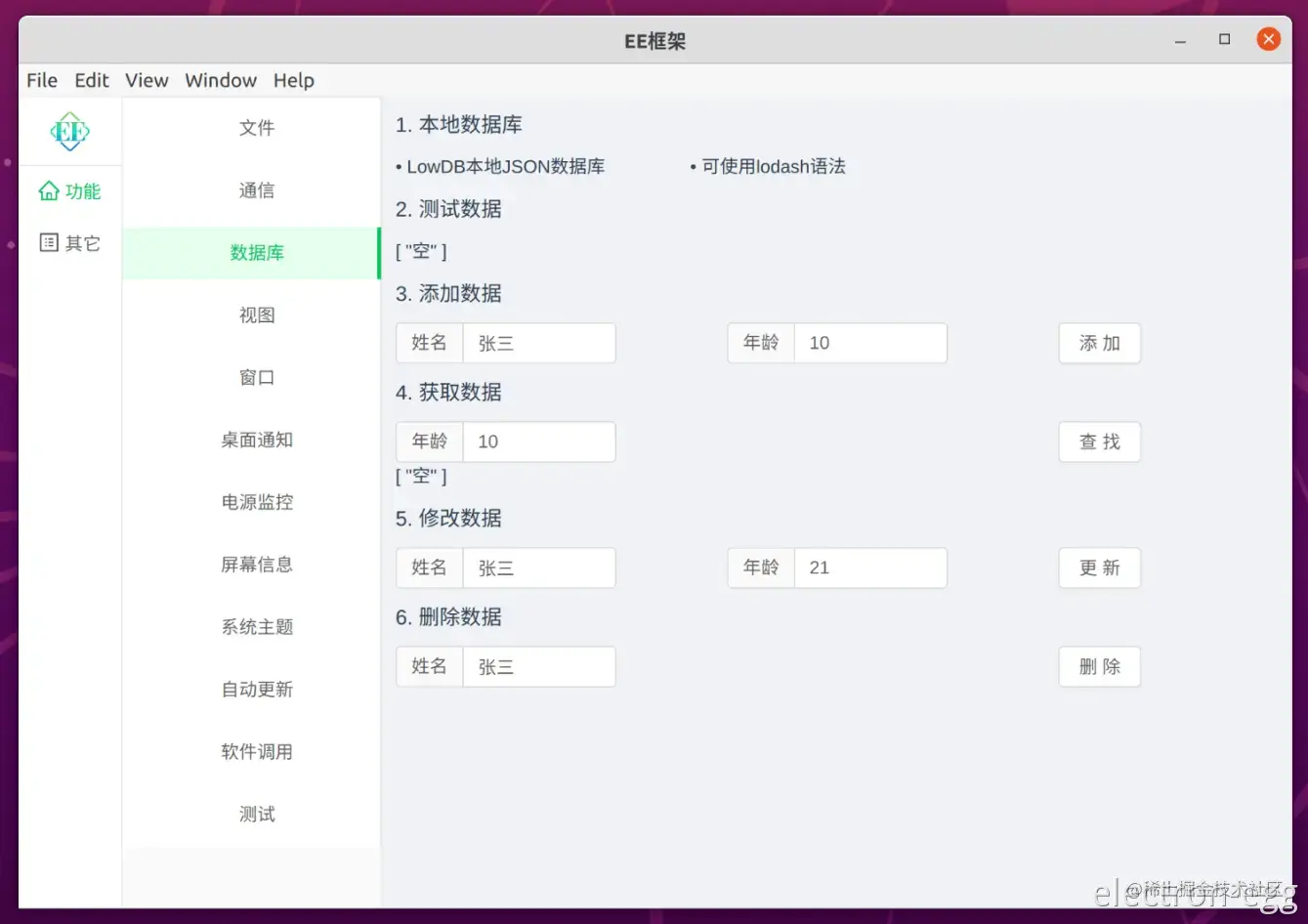This screenshot has width=1308, height=924.
Task: Select the 功能 home icon entry
Action: (69, 191)
